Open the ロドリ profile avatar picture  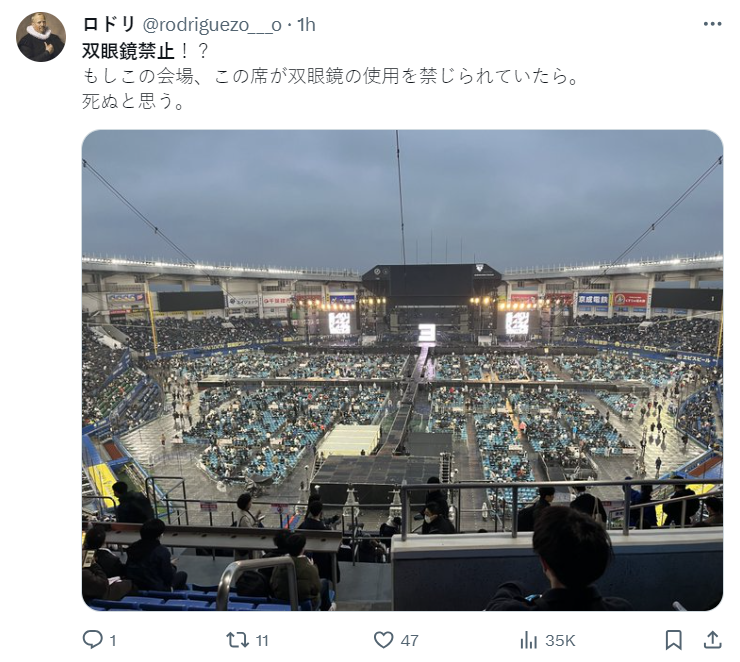pyautogui.click(x=41, y=37)
